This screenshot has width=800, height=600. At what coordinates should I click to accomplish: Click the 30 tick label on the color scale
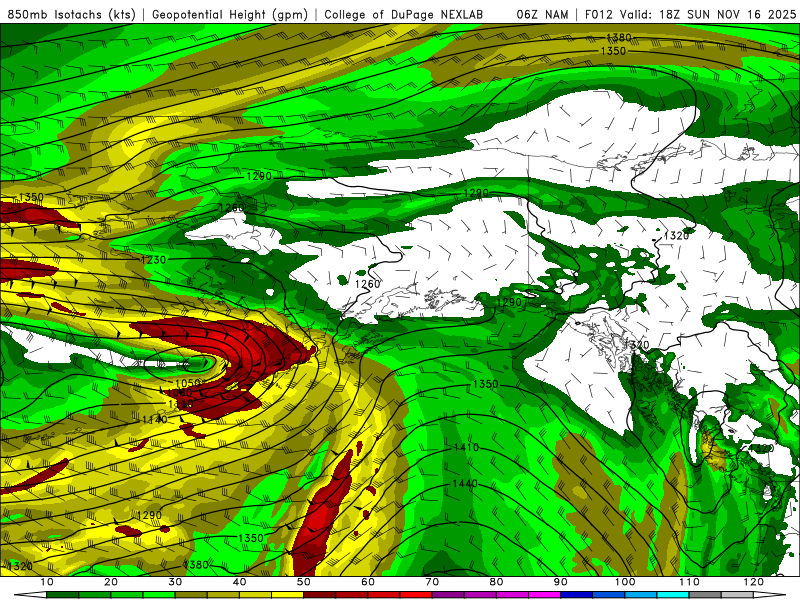175,582
